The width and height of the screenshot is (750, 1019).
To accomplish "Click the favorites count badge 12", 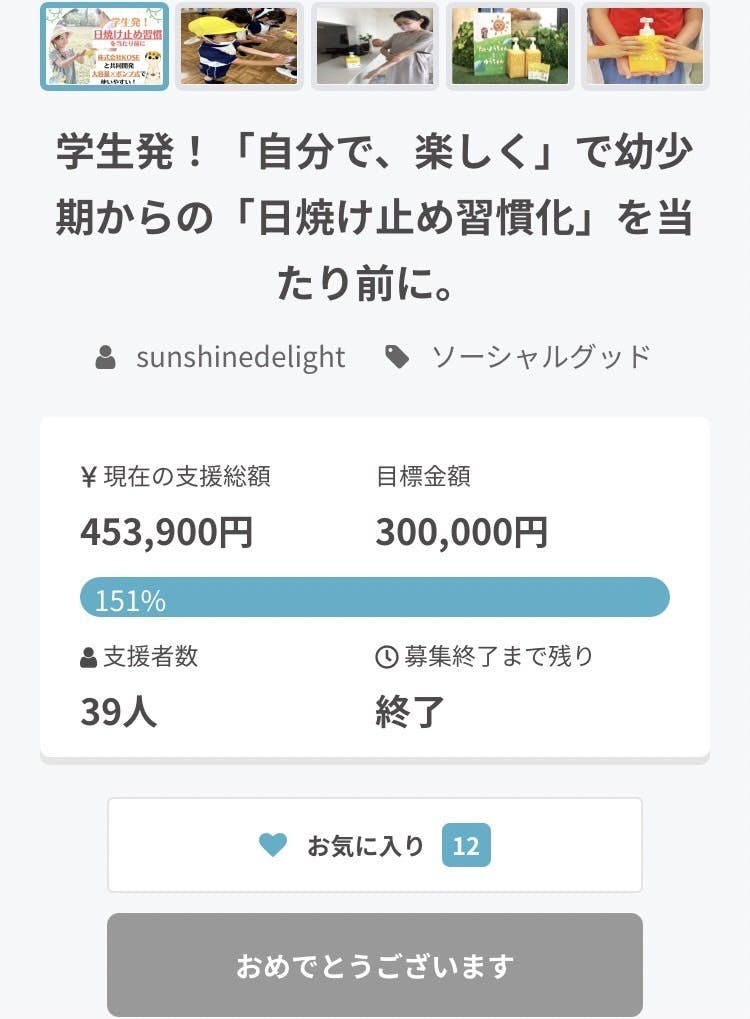I will (466, 846).
